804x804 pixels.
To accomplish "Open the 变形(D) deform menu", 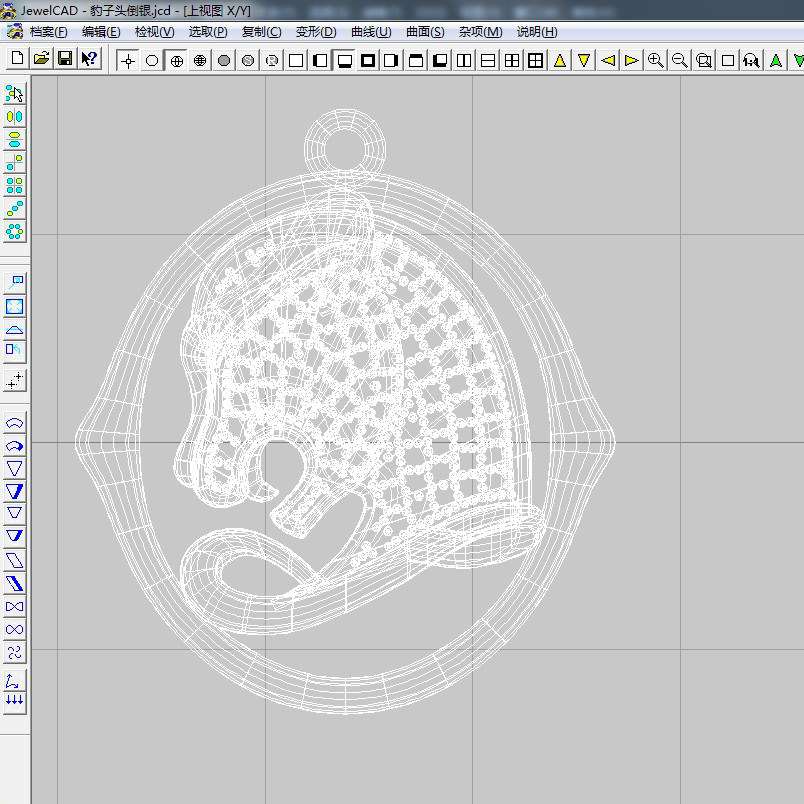I will pyautogui.click(x=316, y=32).
